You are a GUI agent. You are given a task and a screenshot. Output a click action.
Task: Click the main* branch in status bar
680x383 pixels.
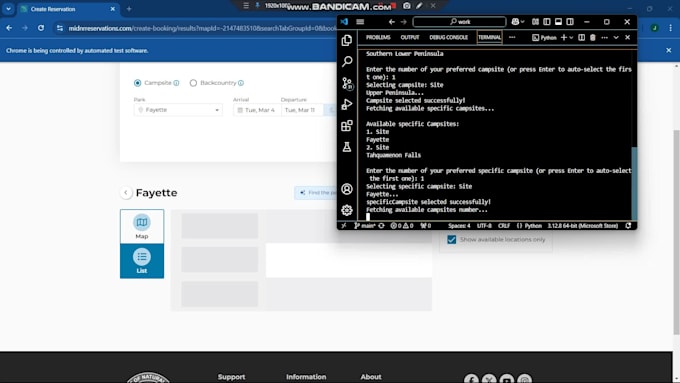tap(364, 226)
